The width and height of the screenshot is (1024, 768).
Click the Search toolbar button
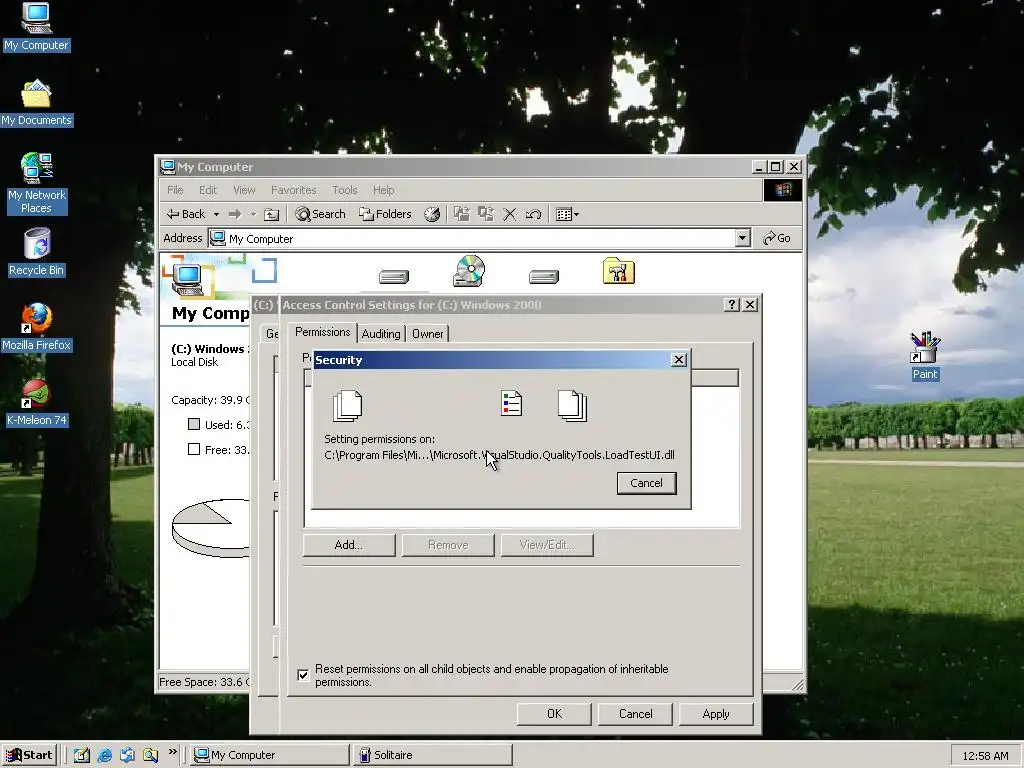[320, 214]
